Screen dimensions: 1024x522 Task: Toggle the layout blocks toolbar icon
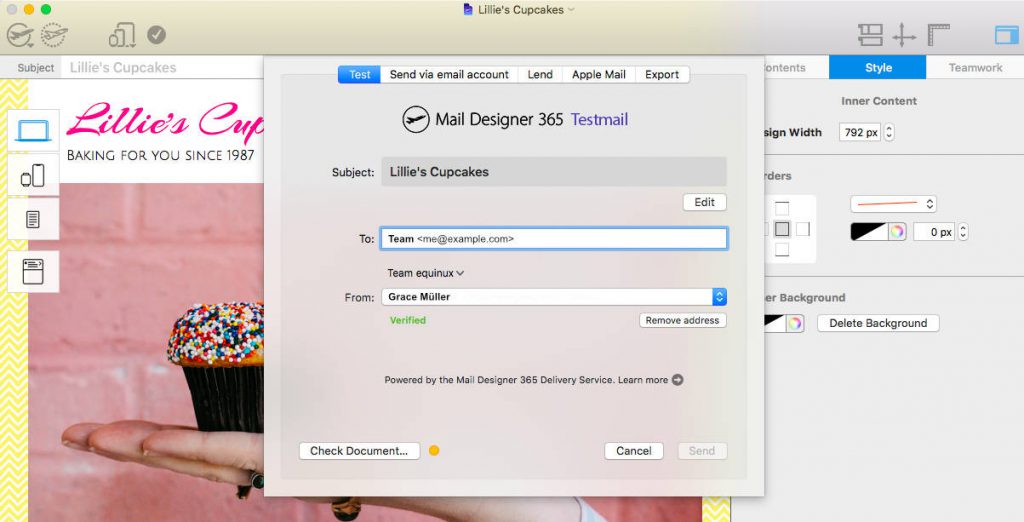pos(870,35)
